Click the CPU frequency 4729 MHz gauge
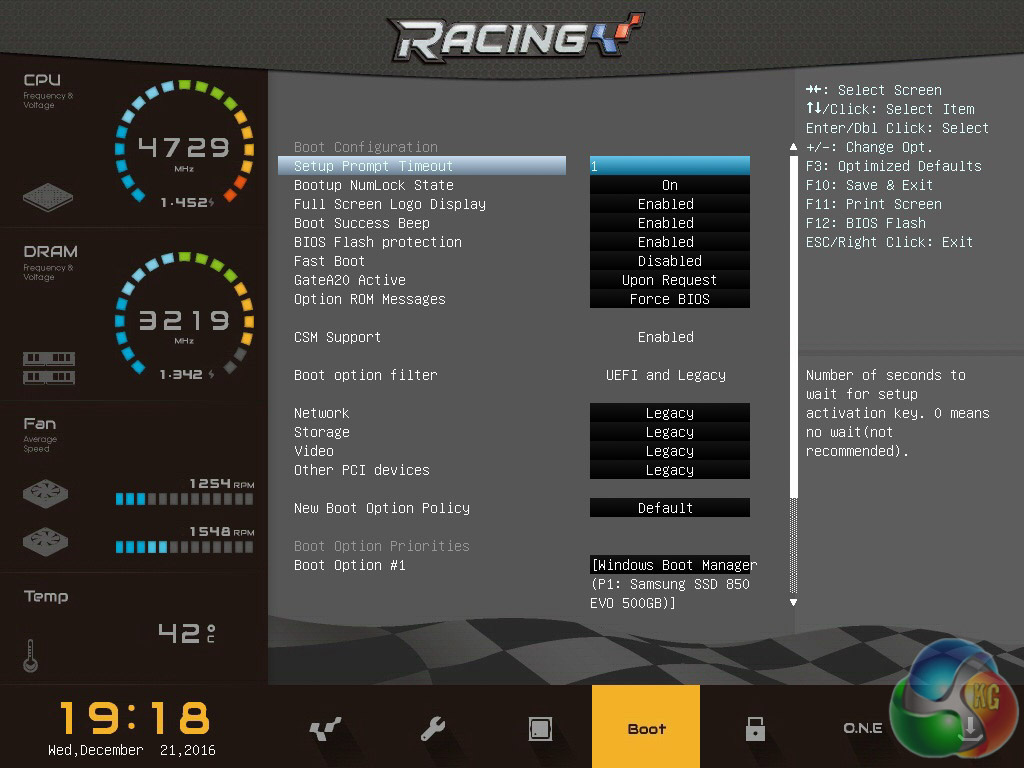Image resolution: width=1024 pixels, height=768 pixels. (184, 141)
